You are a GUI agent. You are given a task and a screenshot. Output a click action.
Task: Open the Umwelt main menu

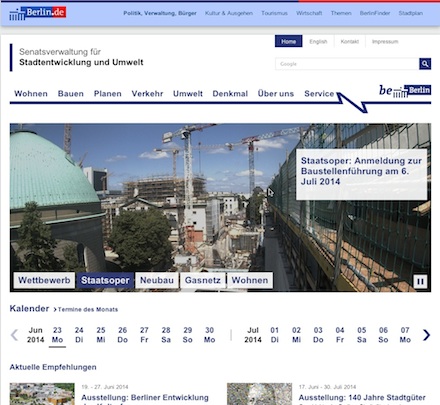(188, 94)
